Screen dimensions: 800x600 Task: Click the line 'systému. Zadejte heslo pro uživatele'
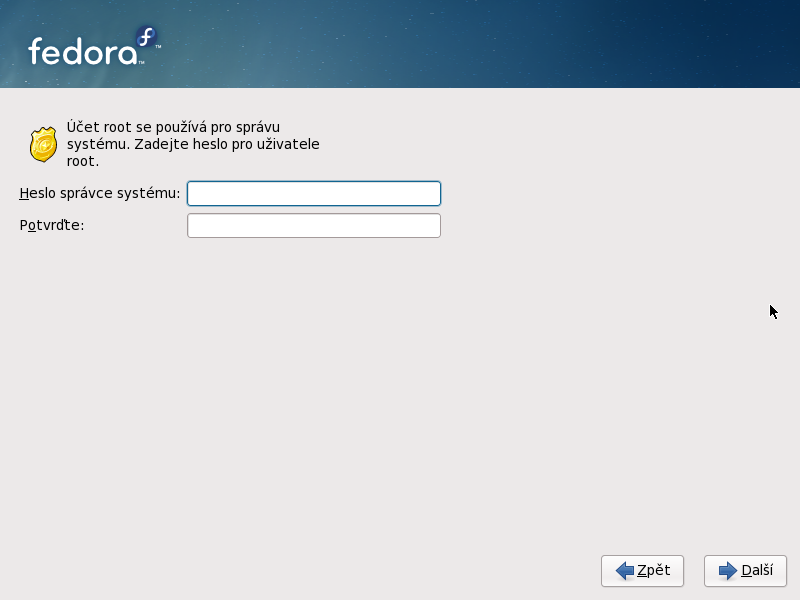pyautogui.click(x=193, y=144)
